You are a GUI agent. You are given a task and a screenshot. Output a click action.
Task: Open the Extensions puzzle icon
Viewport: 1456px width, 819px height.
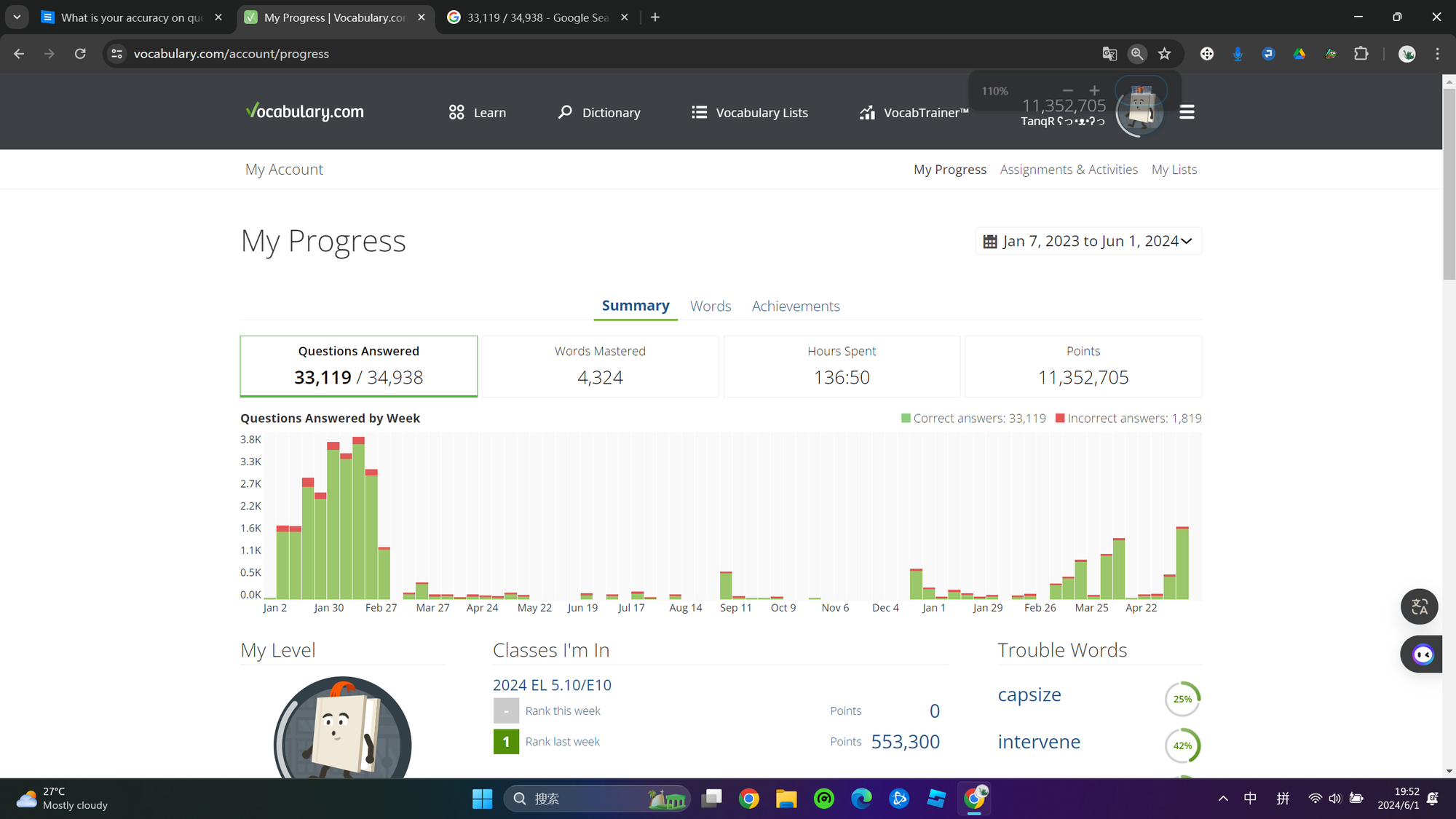pyautogui.click(x=1361, y=54)
